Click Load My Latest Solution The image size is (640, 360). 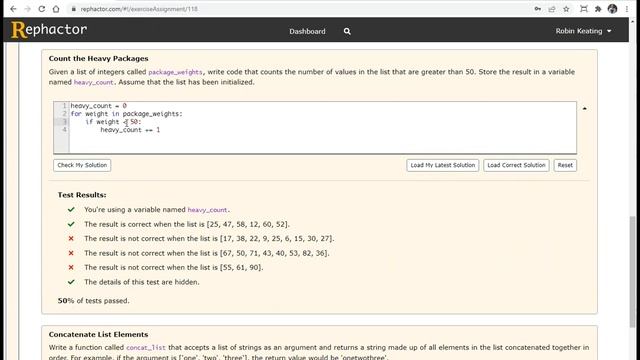pyautogui.click(x=442, y=165)
